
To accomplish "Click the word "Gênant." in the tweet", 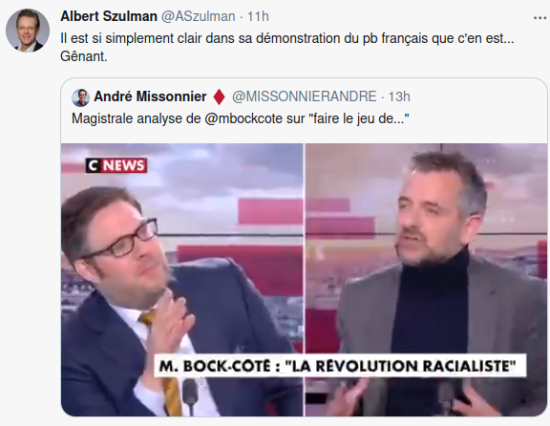I will [84, 56].
